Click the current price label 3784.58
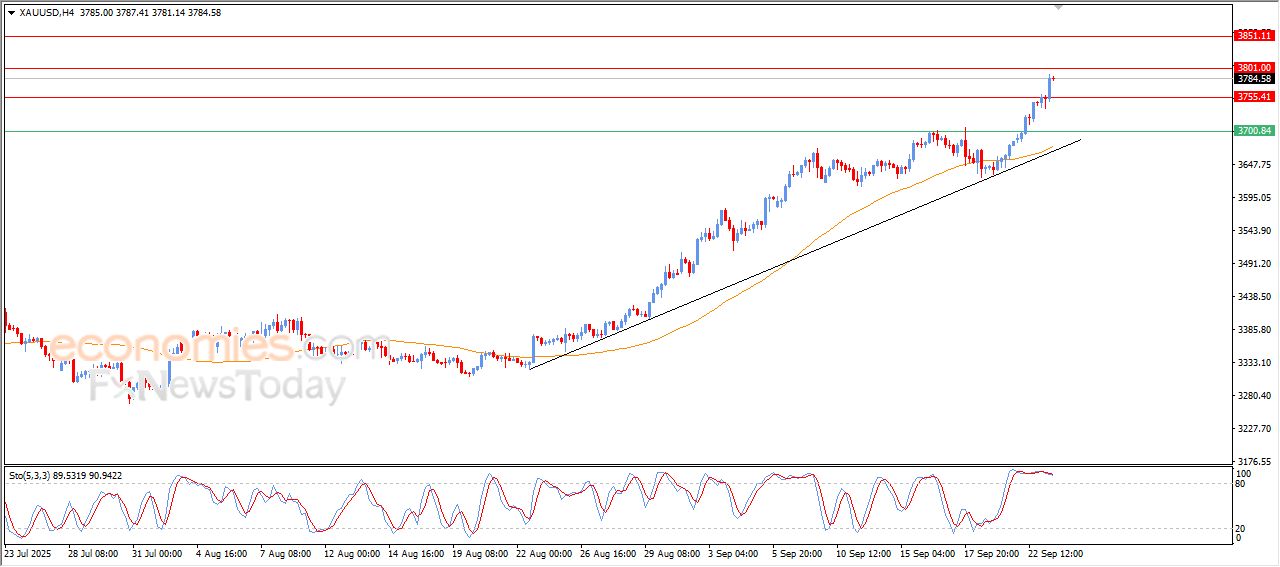The width and height of the screenshot is (1280, 567). pos(1254,79)
